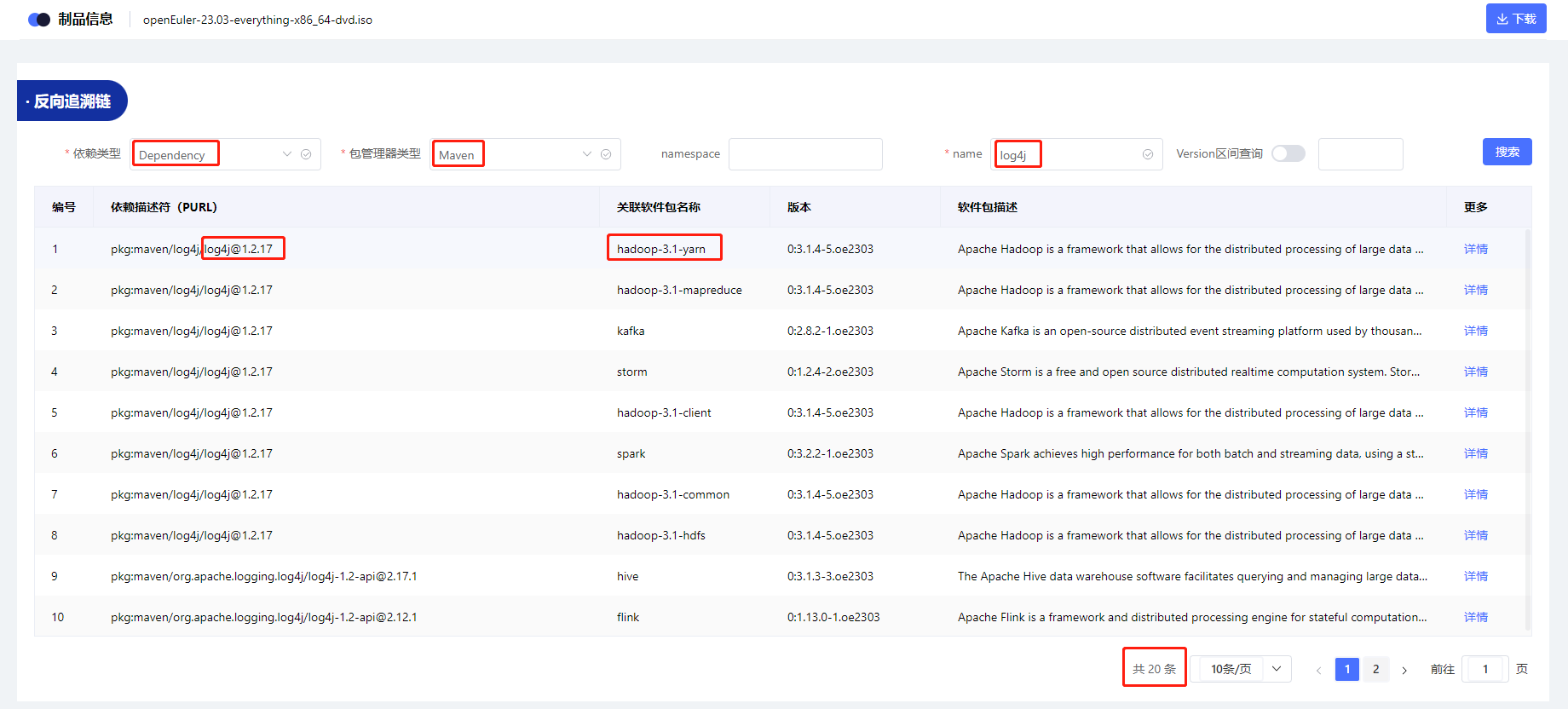Click the download button in the header
The image size is (1568, 709).
[1515, 19]
